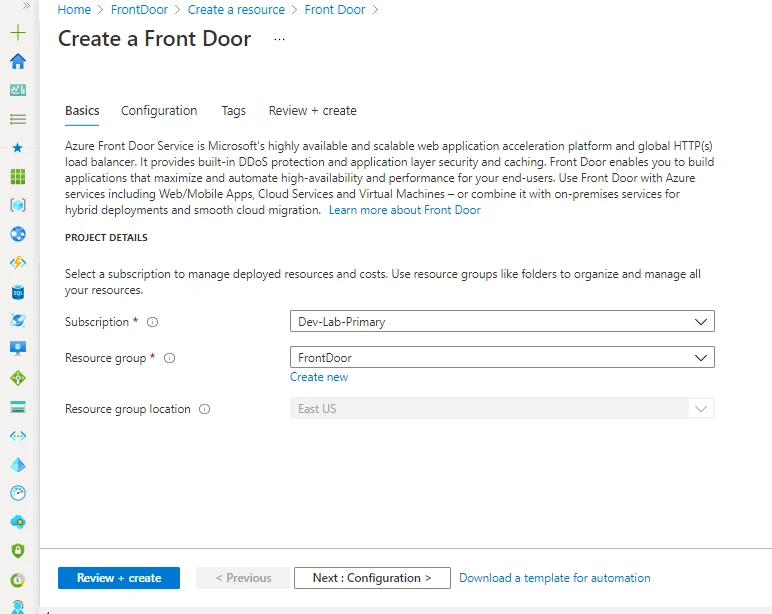
Task: Click the Resource group location East US dropdown
Action: pyautogui.click(x=501, y=409)
